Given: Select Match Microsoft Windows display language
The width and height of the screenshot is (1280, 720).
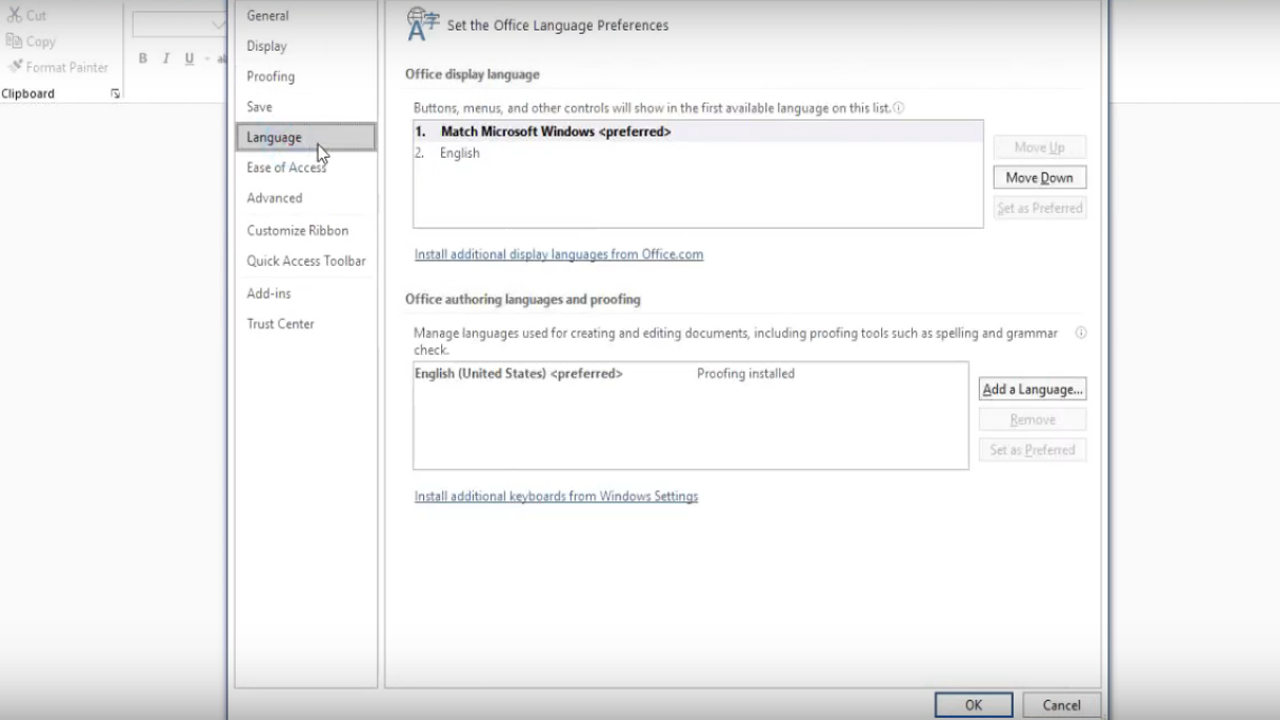Looking at the screenshot, I should pos(698,132).
